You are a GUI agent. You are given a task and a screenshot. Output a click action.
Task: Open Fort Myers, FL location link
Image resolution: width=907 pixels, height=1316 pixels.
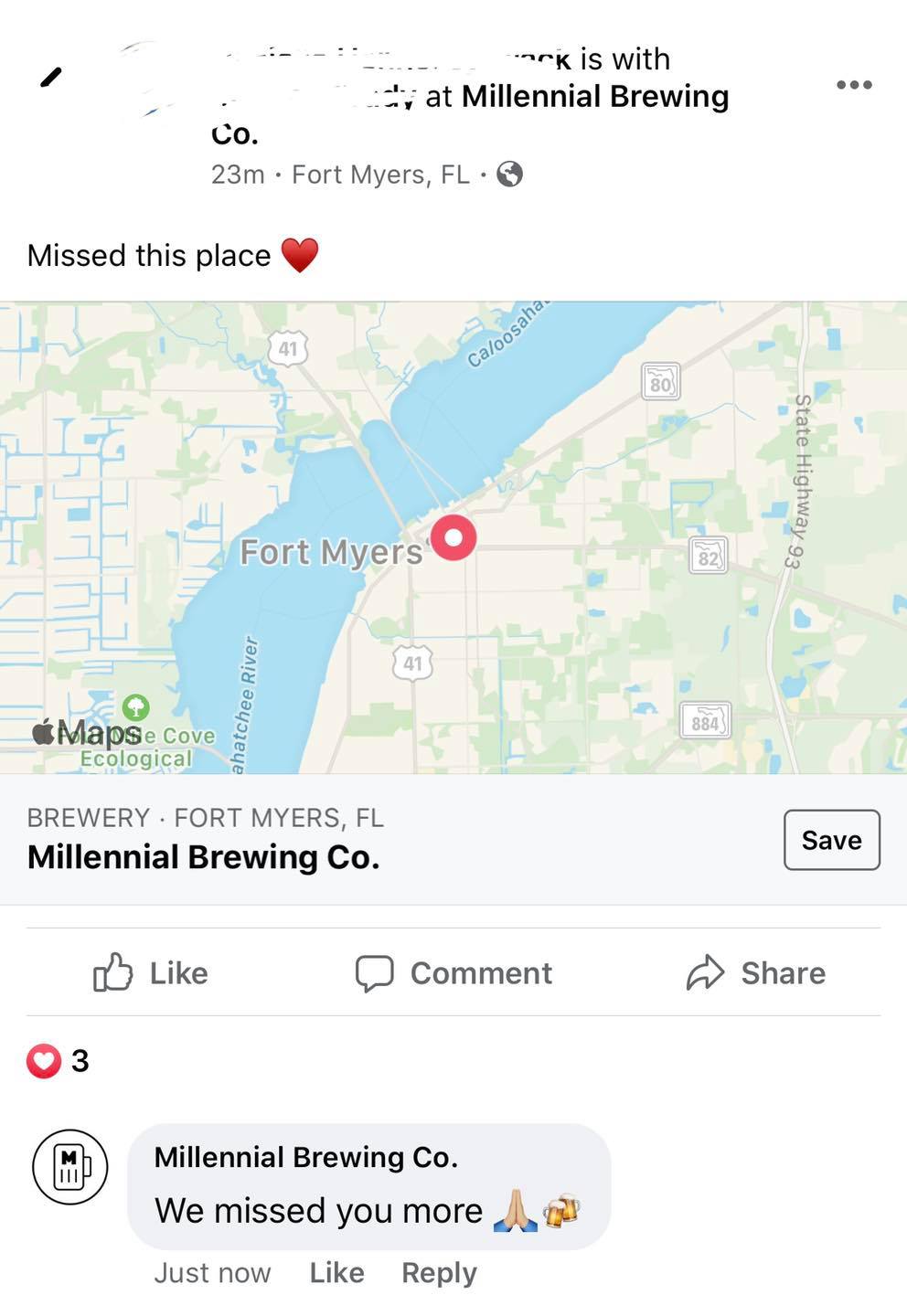click(x=380, y=175)
